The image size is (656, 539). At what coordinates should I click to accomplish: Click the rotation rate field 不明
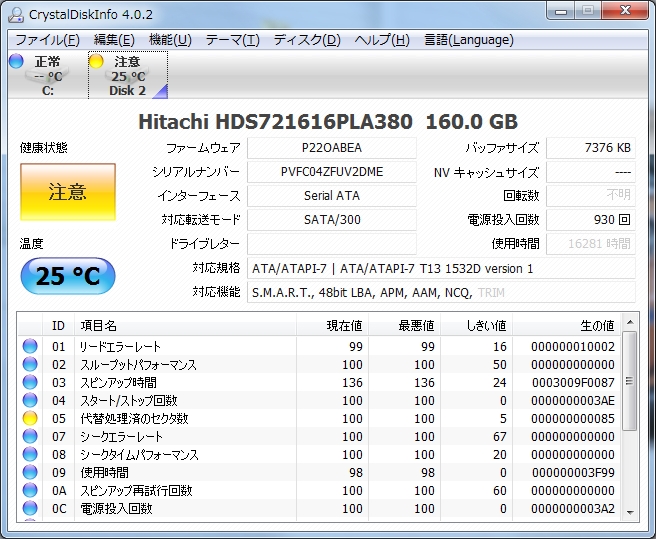(x=591, y=195)
